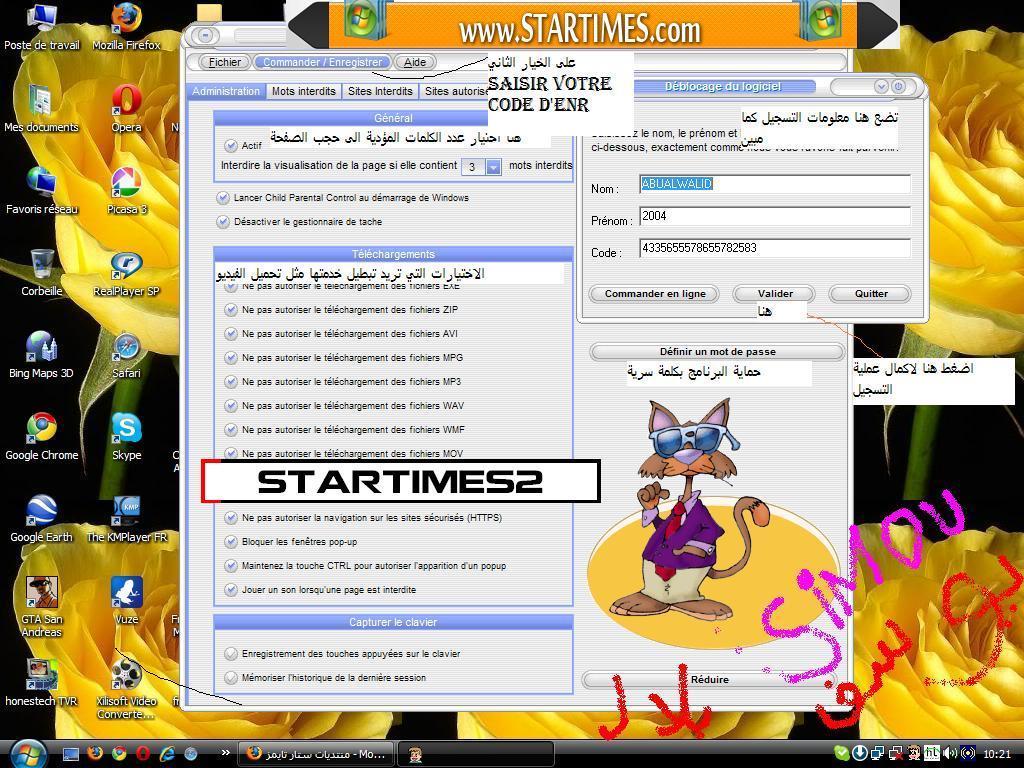Open the Commander / Enregistrer menu
This screenshot has width=1024, height=768.
[x=323, y=62]
